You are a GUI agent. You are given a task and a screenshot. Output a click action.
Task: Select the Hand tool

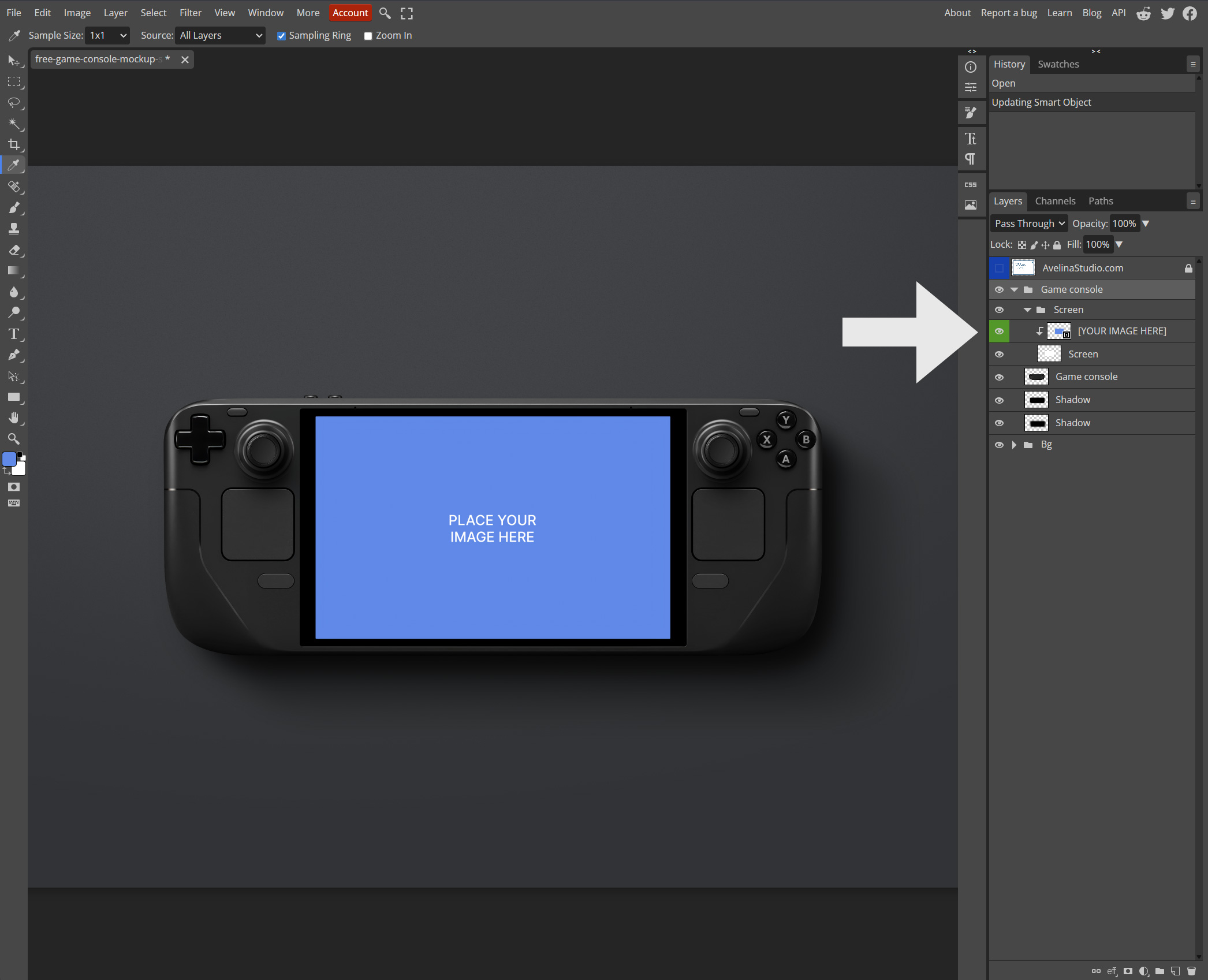pyautogui.click(x=14, y=418)
